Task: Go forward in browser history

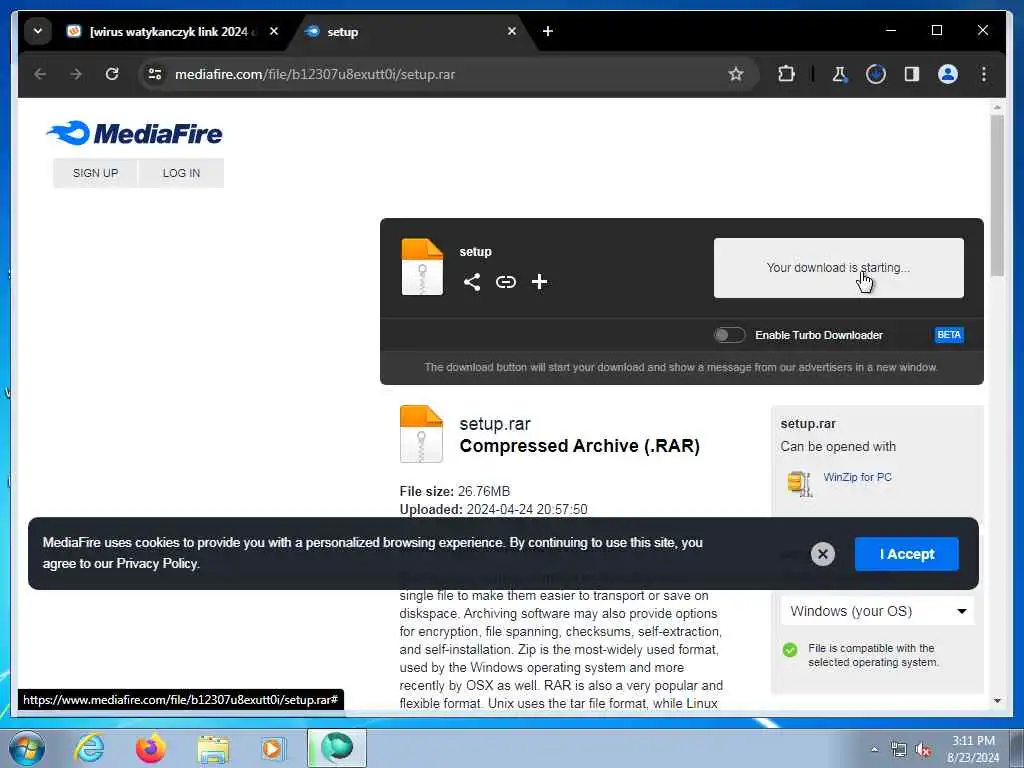Action: (76, 74)
